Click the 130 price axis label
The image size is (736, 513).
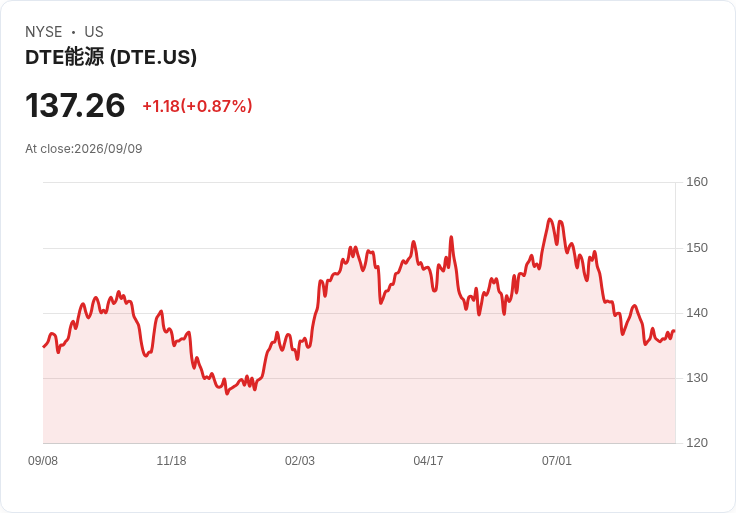(697, 378)
